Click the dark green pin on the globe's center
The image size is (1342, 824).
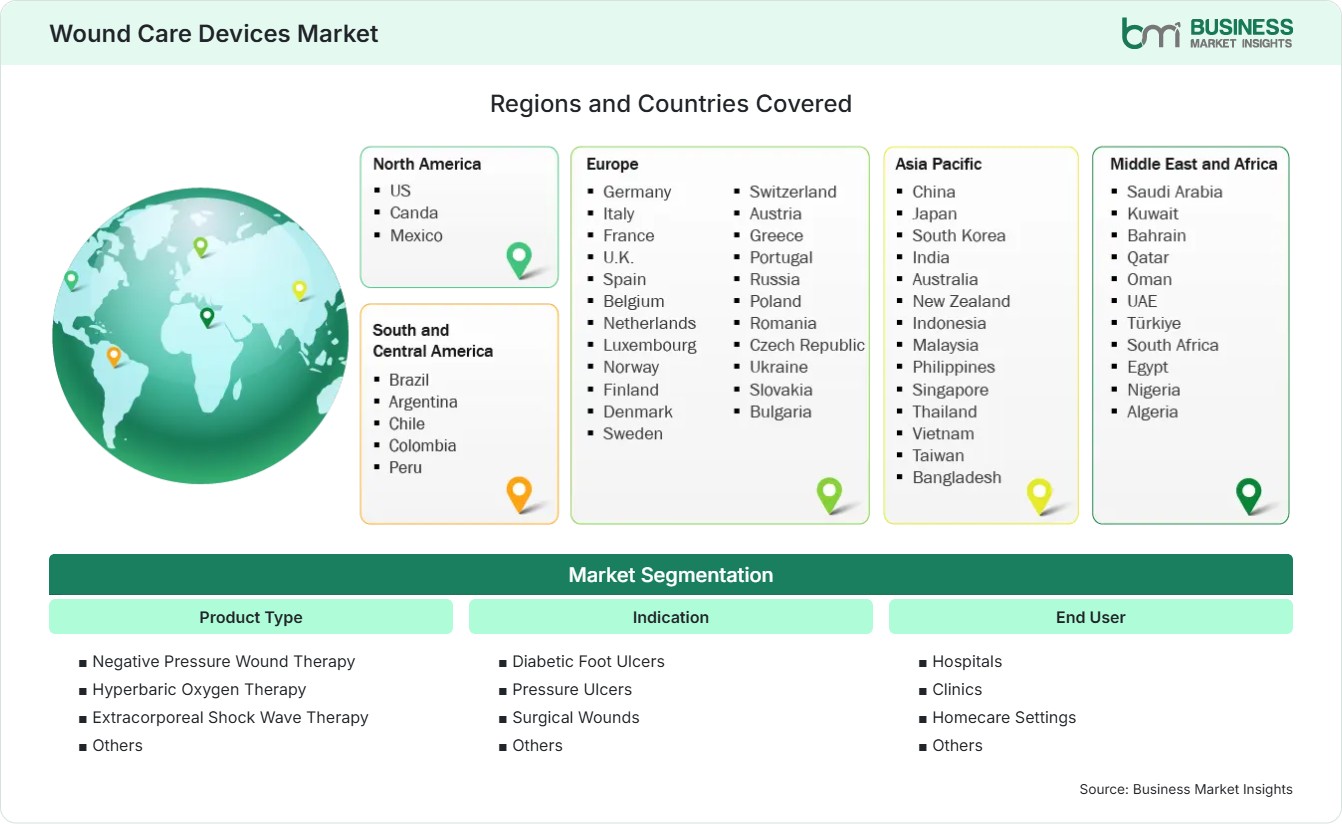point(207,317)
